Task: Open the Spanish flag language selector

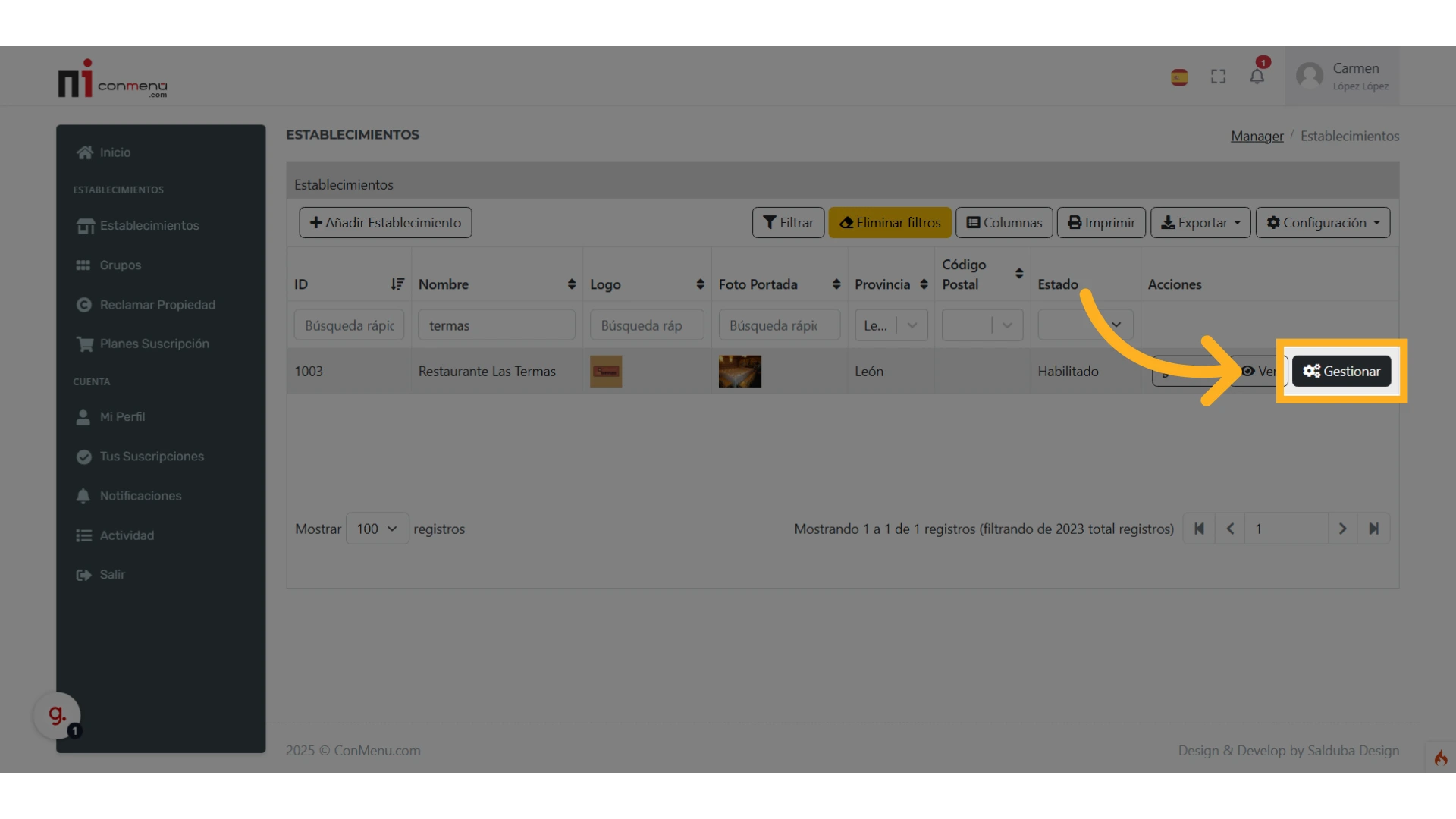Action: click(1178, 77)
